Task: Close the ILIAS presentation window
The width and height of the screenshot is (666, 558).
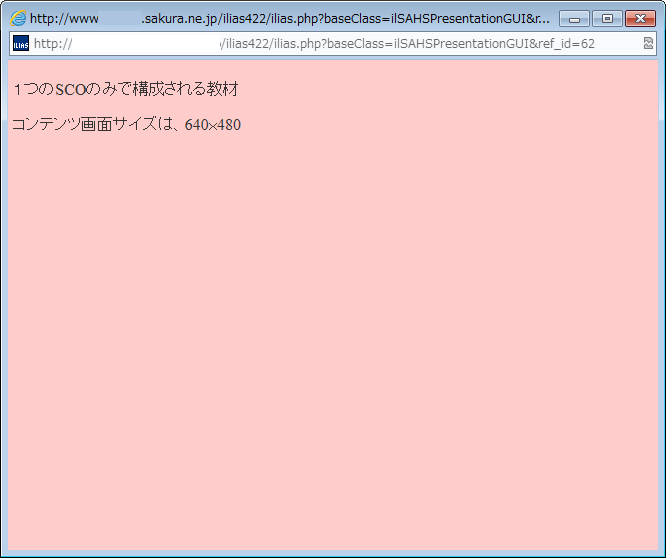Action: [x=639, y=19]
